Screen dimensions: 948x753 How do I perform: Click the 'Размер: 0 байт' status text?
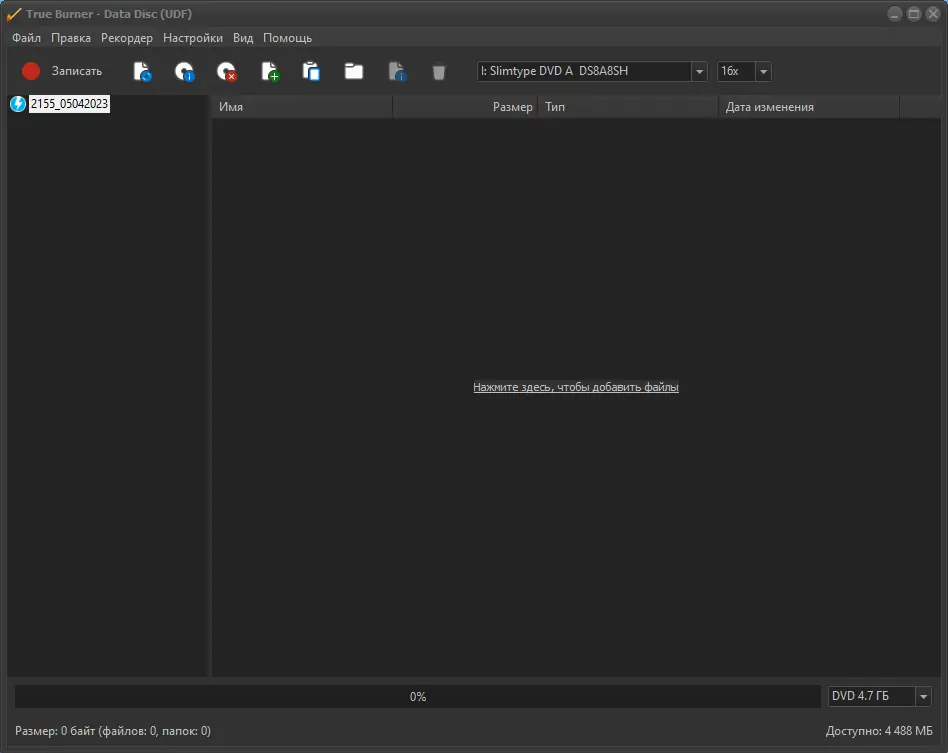[x=113, y=731]
